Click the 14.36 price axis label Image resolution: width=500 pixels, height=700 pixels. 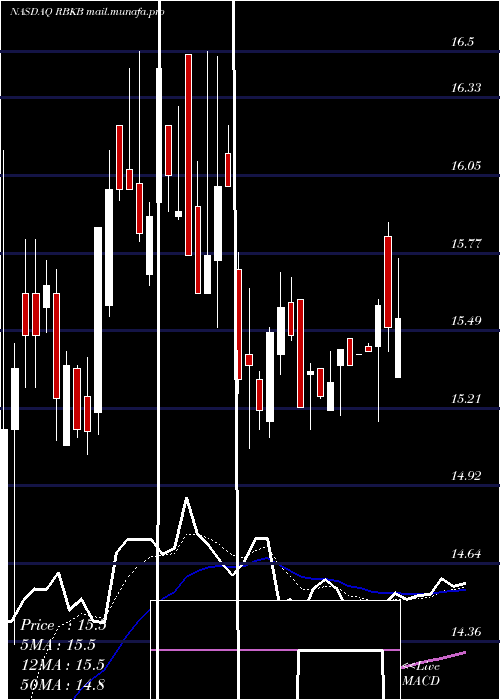pos(466,632)
